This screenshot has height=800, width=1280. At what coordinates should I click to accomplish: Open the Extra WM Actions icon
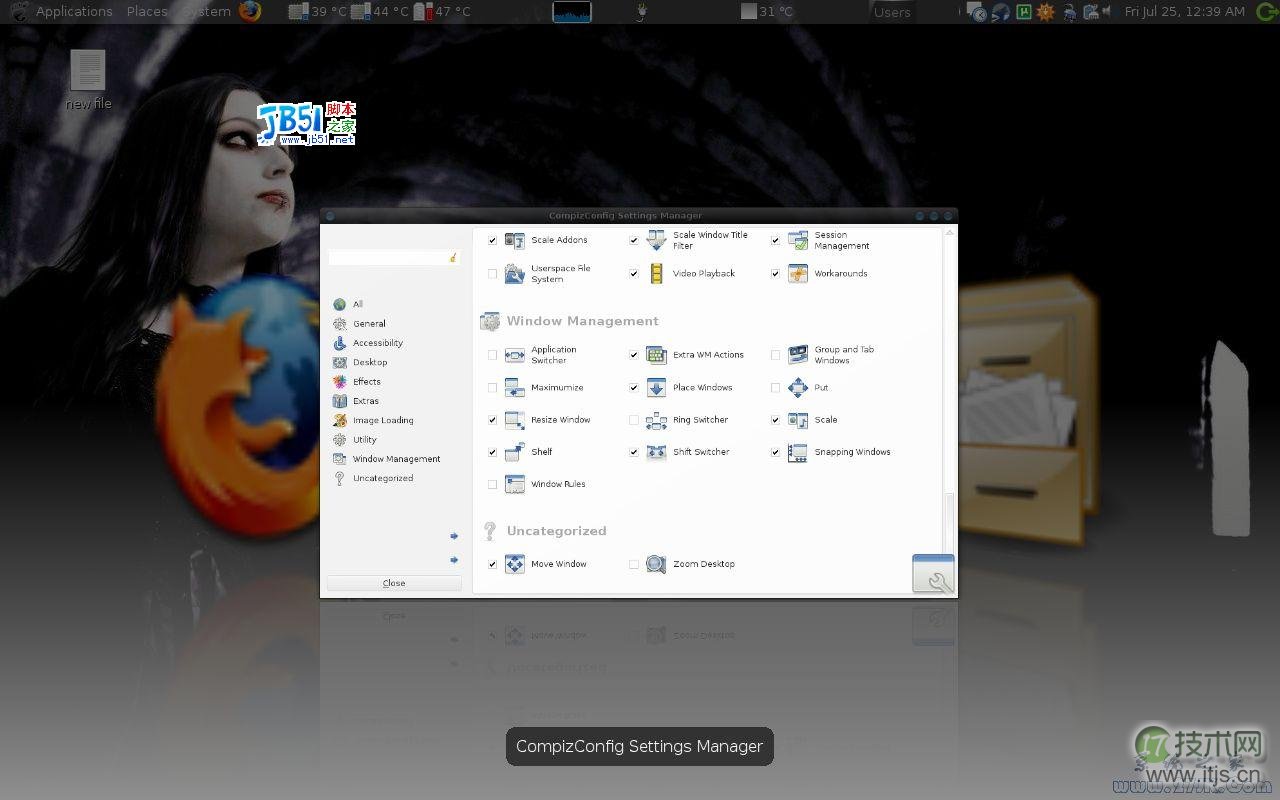(x=656, y=355)
